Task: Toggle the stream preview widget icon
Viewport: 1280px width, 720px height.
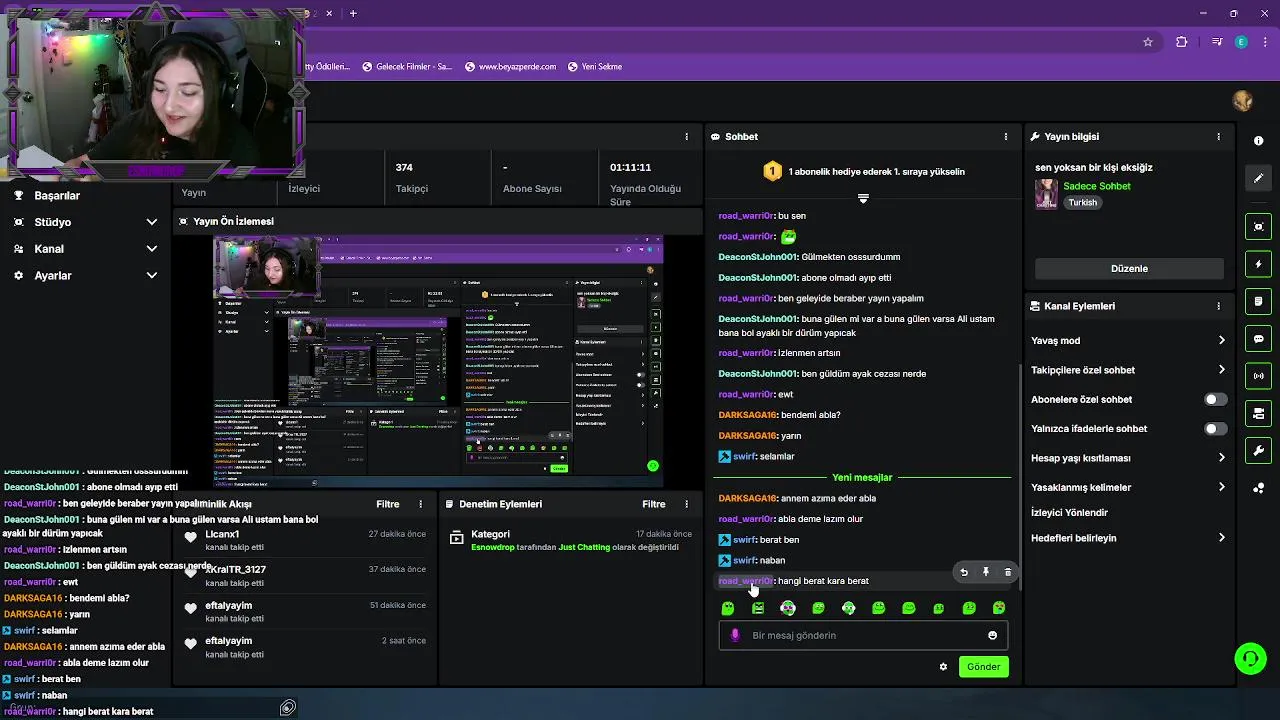Action: [x=1259, y=227]
